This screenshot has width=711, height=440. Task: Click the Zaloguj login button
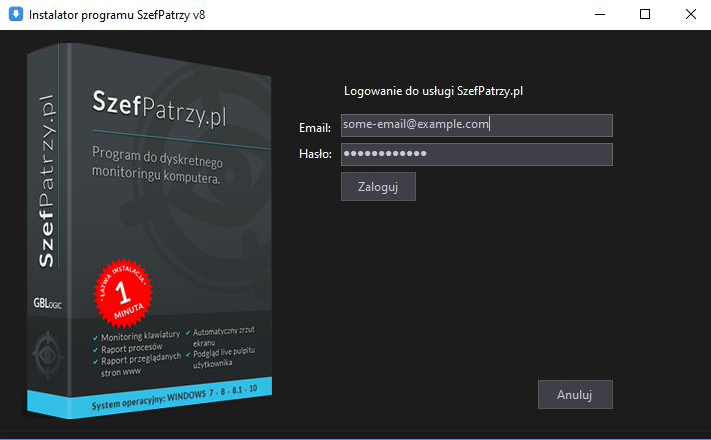pos(378,186)
